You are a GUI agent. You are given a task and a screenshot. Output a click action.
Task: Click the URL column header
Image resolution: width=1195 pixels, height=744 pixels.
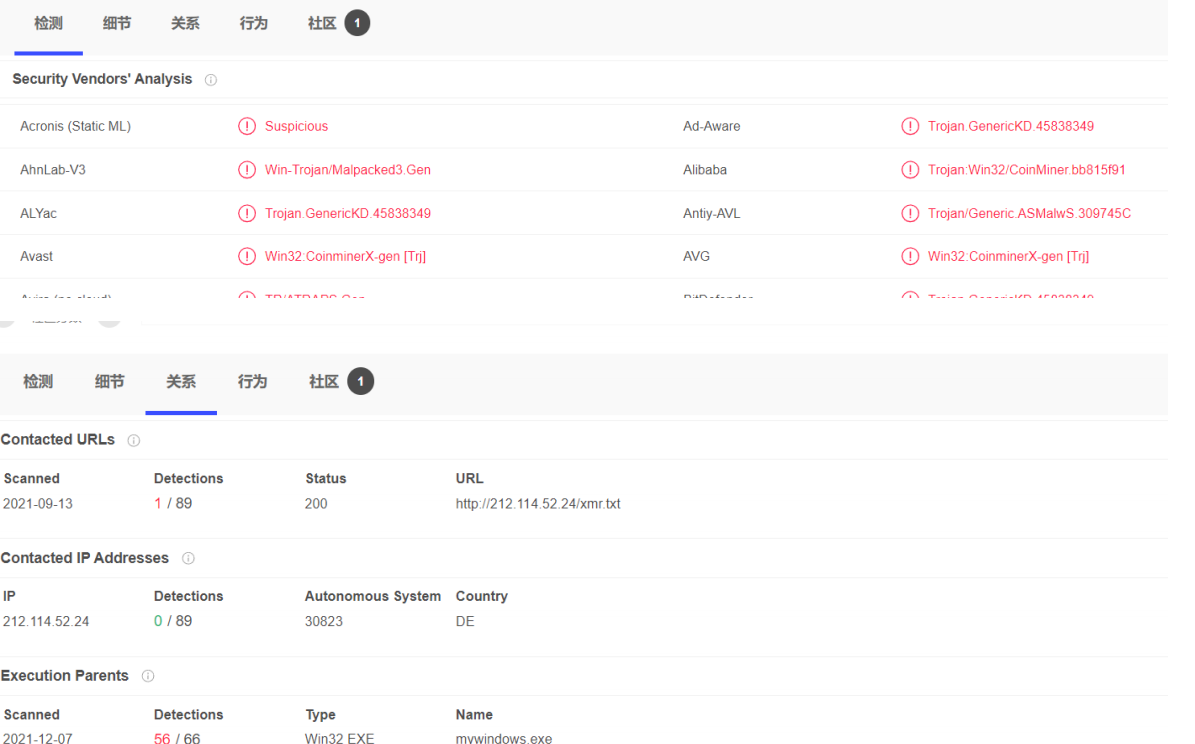pos(469,479)
